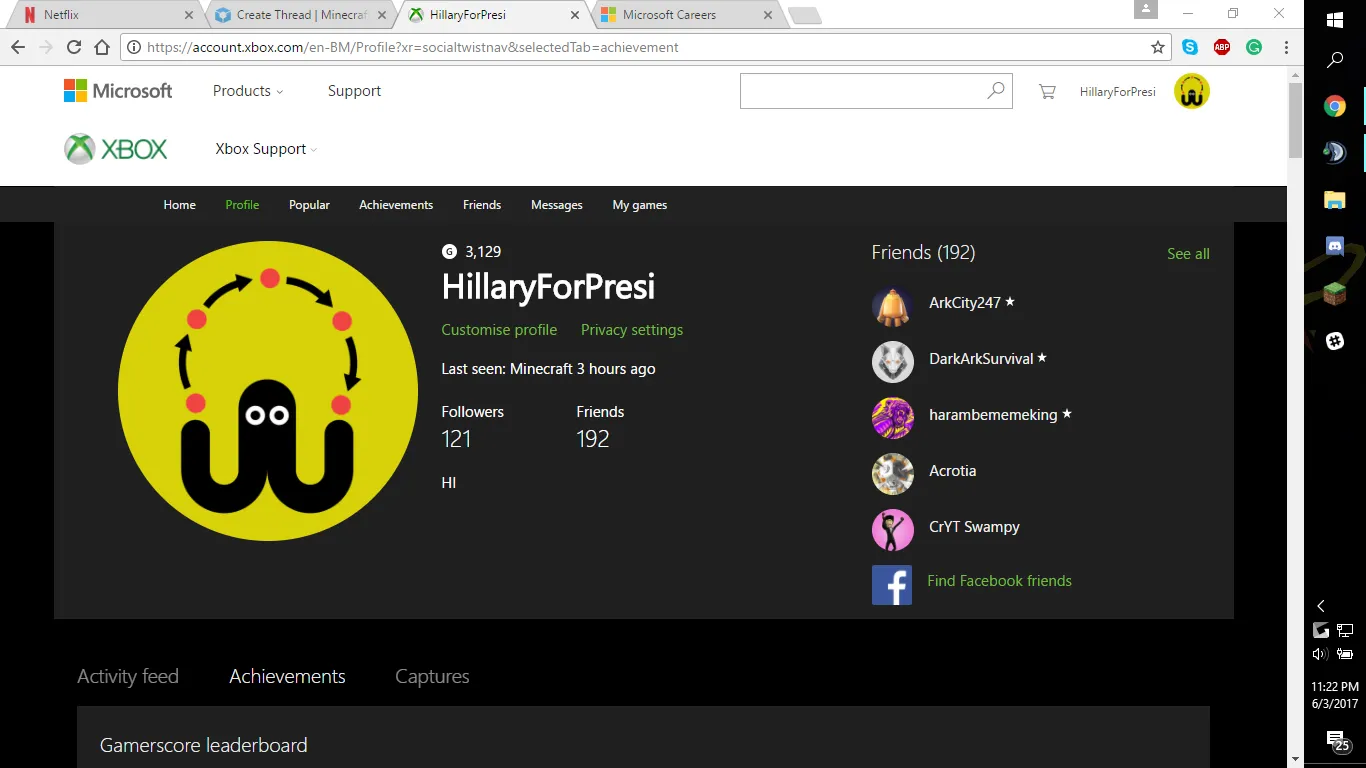The image size is (1366, 768).
Task: Open Popular in Xbox navigation
Action: click(x=309, y=205)
